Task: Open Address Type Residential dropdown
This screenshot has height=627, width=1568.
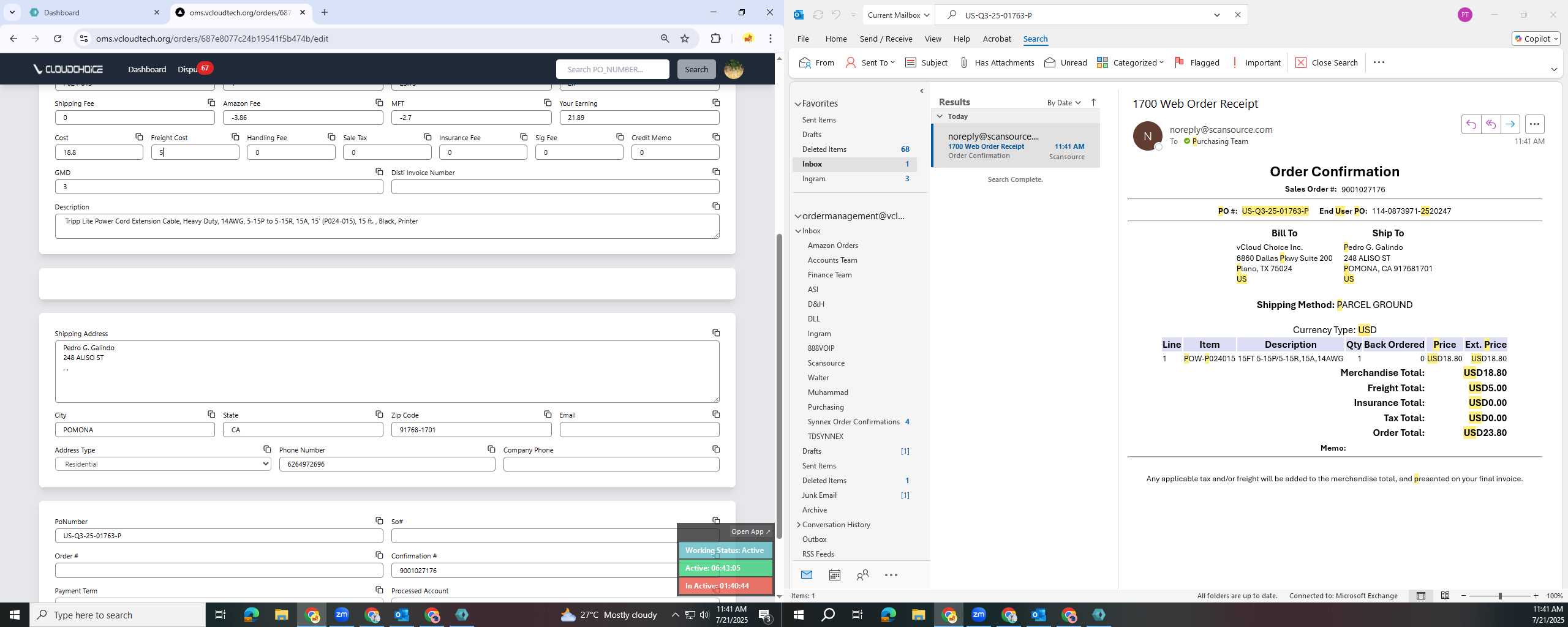Action: (163, 464)
